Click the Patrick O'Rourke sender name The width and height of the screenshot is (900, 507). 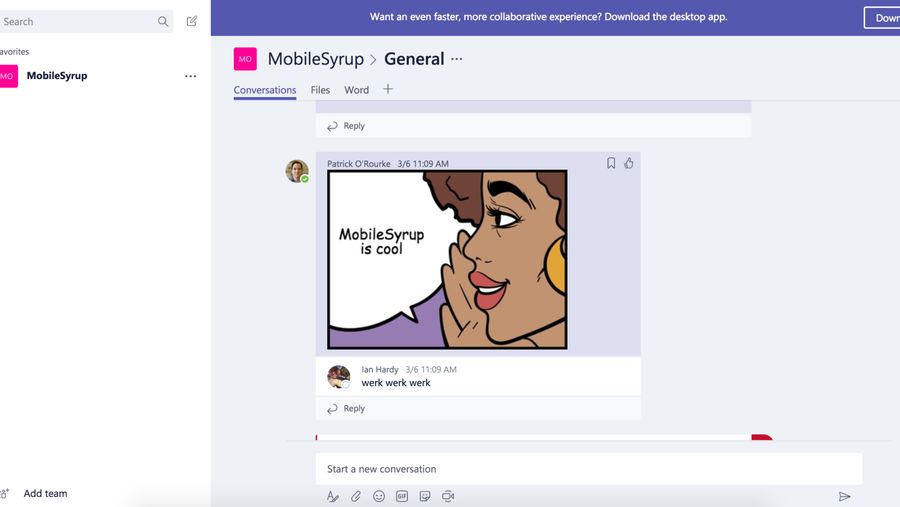tap(359, 164)
